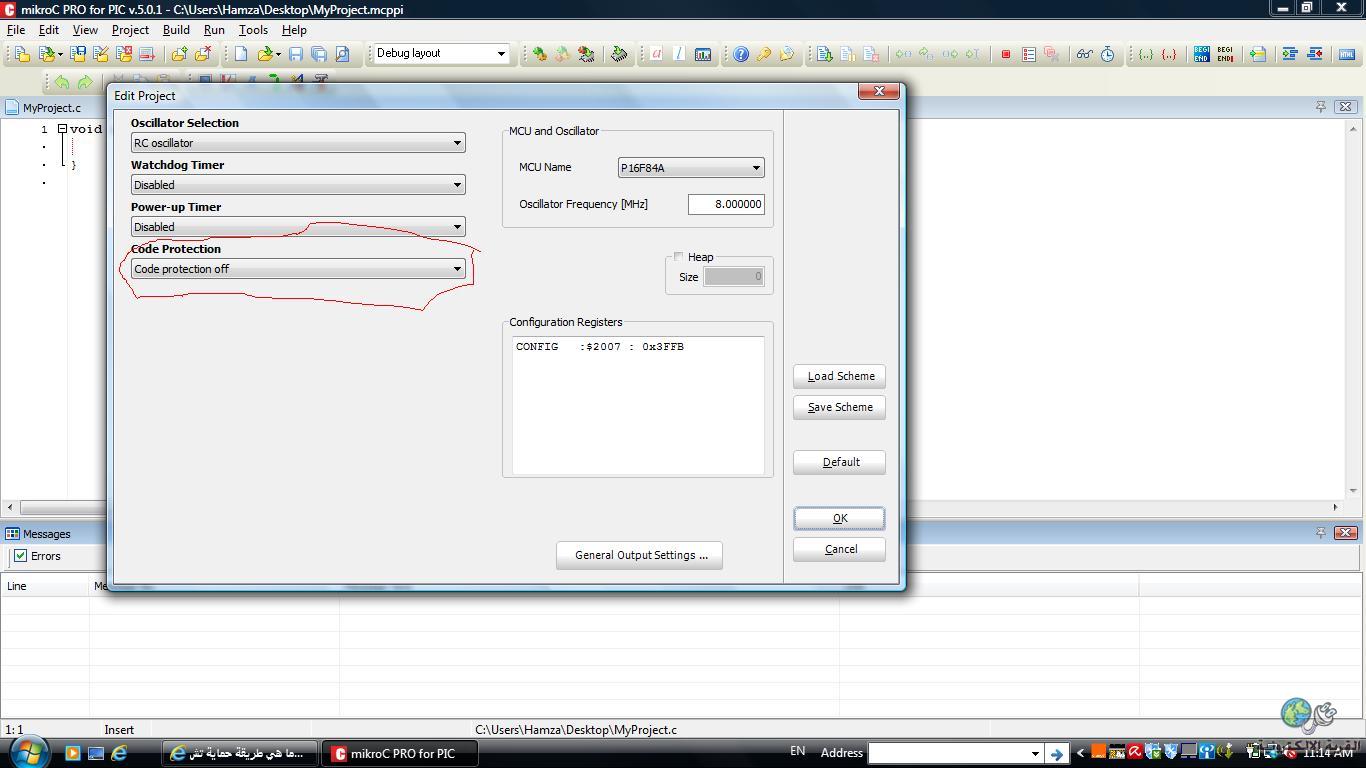Open the File menu

[x=16, y=30]
